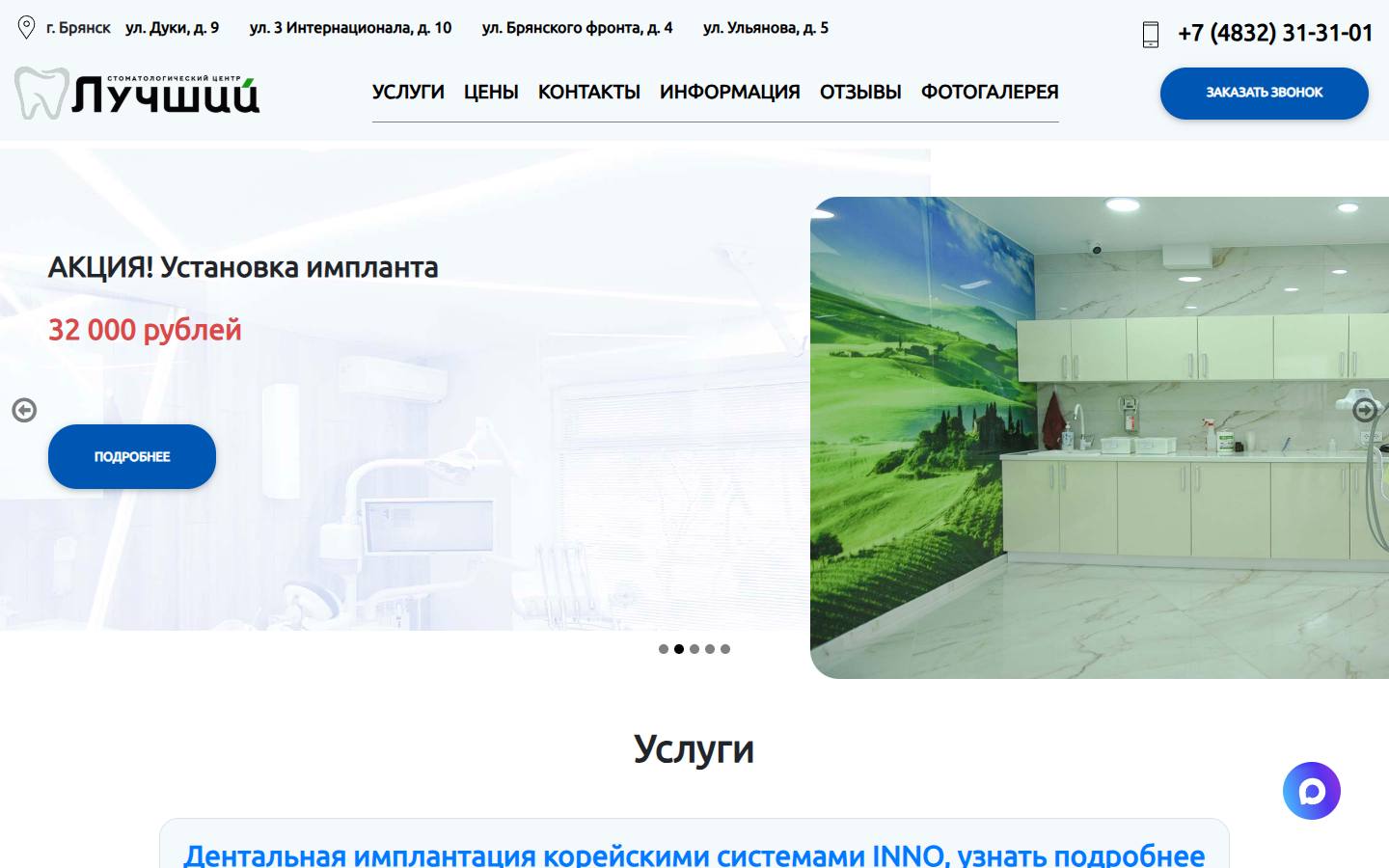Click the АКЦИЯ! Установка импланта heading
Image resolution: width=1389 pixels, height=868 pixels.
tap(243, 267)
